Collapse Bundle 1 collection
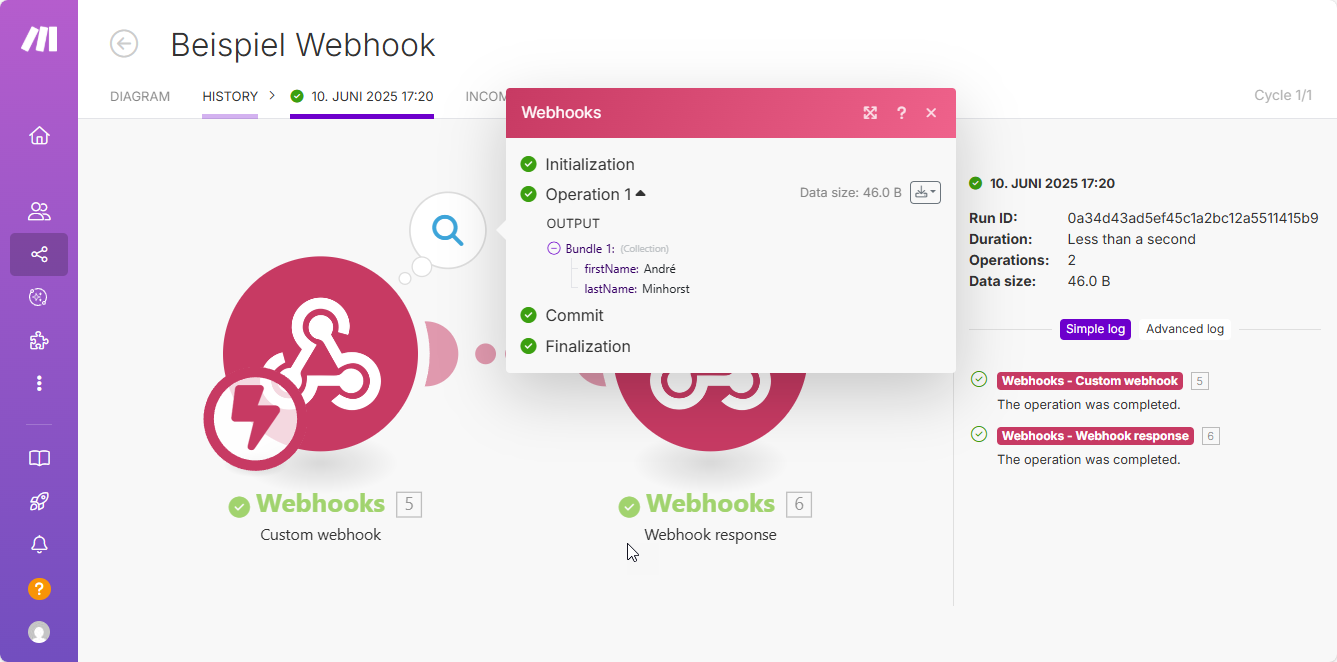This screenshot has height=662, width=1337. [x=554, y=248]
